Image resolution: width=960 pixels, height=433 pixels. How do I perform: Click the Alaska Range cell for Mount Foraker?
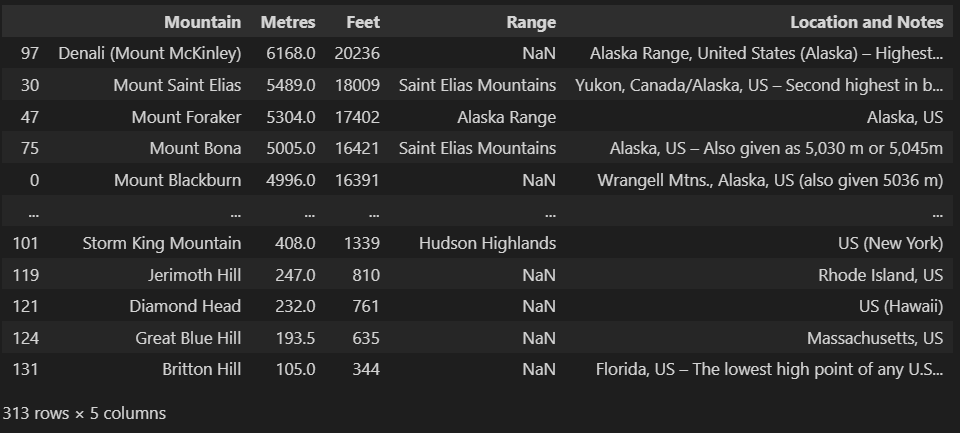[x=506, y=117]
